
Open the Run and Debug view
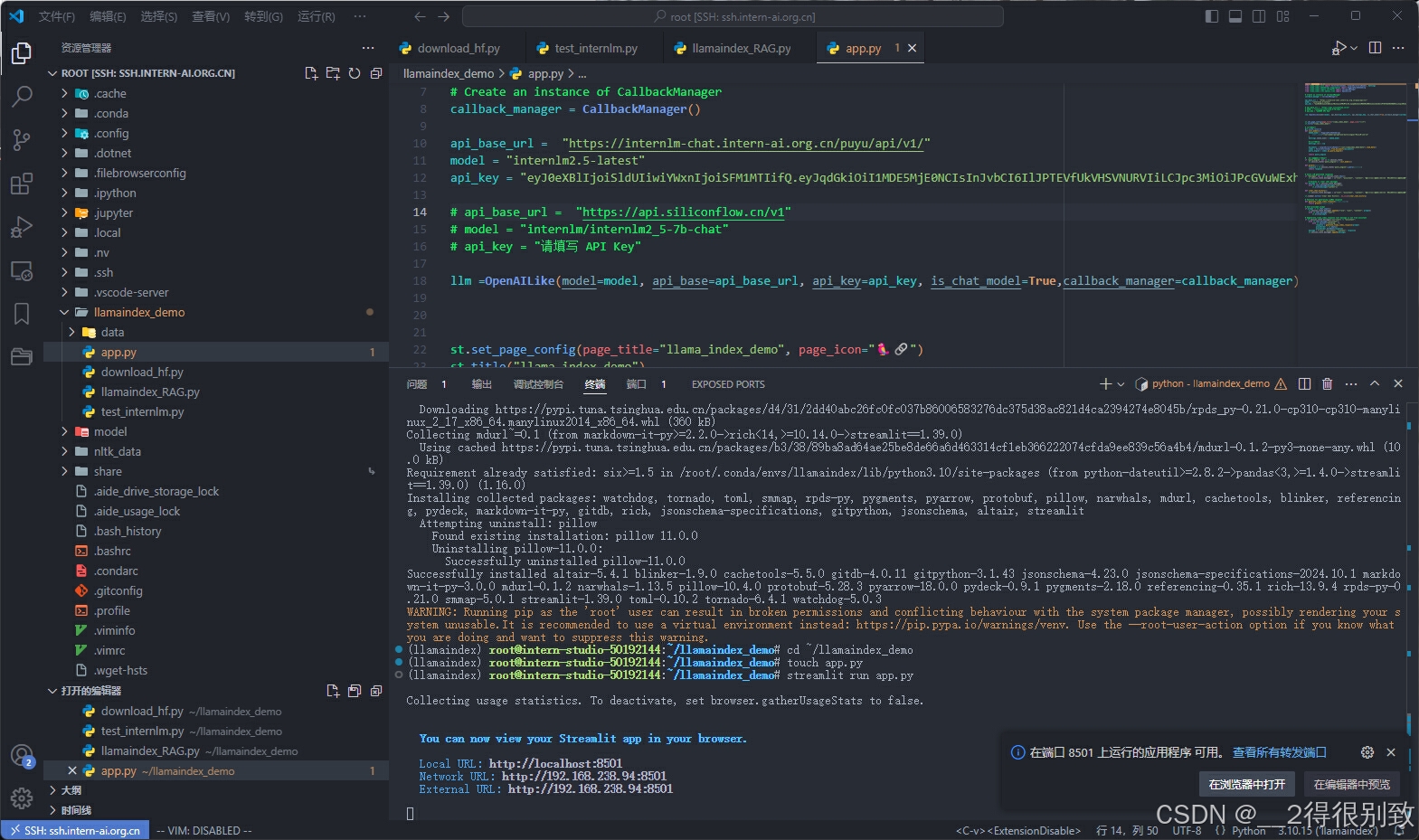tap(22, 227)
